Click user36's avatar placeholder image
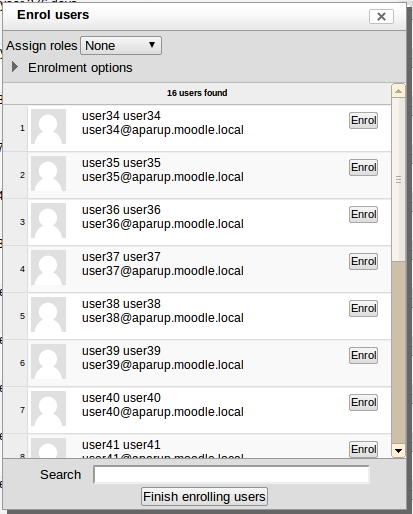Image resolution: width=413 pixels, height=514 pixels. click(x=48, y=220)
